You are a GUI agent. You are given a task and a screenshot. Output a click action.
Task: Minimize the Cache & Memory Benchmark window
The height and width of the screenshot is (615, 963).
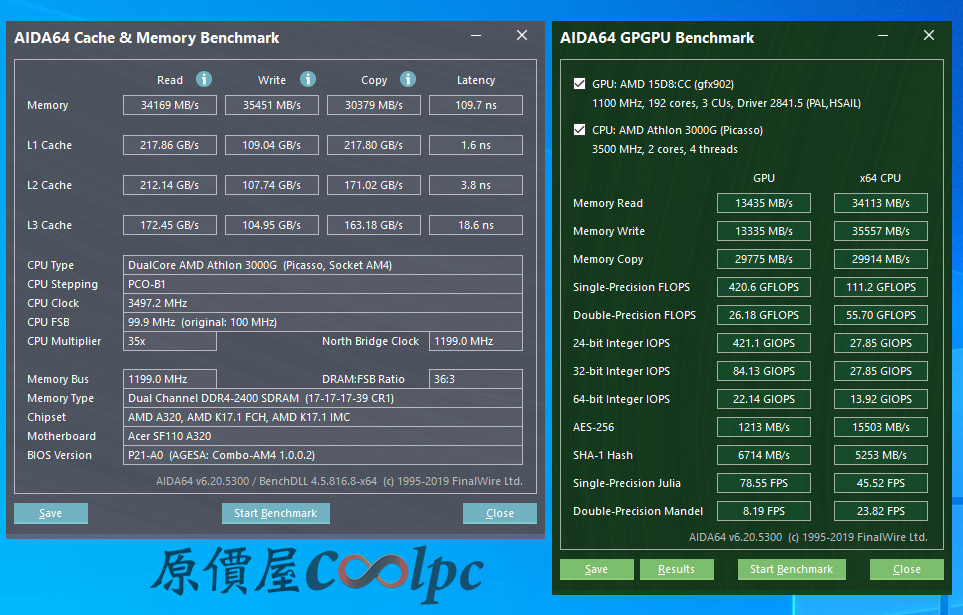point(476,36)
